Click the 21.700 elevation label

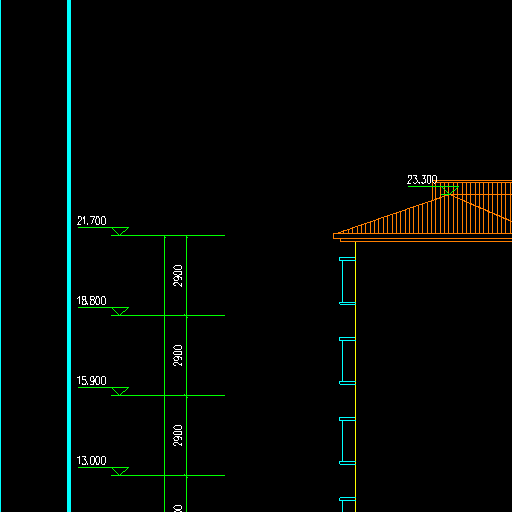pyautogui.click(x=92, y=221)
